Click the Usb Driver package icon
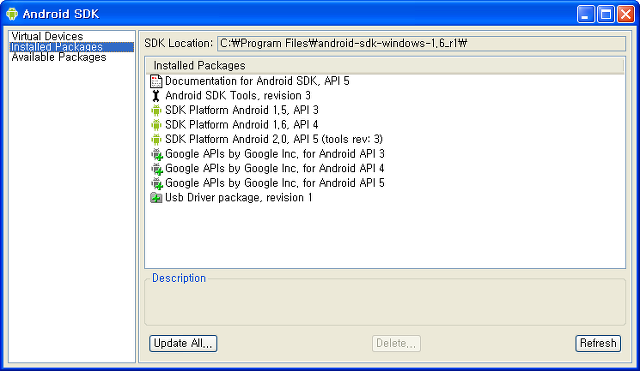This screenshot has height=371, width=640. pos(156,198)
